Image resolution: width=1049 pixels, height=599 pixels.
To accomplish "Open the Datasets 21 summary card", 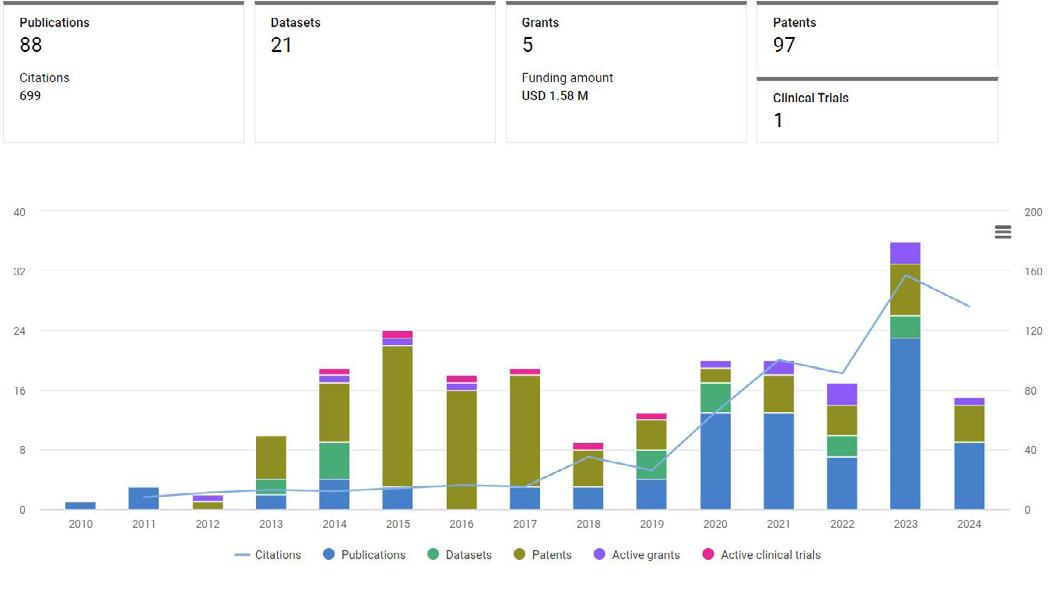I will (375, 72).
